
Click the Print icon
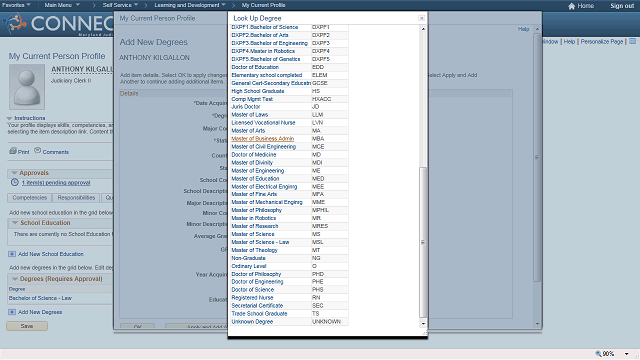click(13, 151)
